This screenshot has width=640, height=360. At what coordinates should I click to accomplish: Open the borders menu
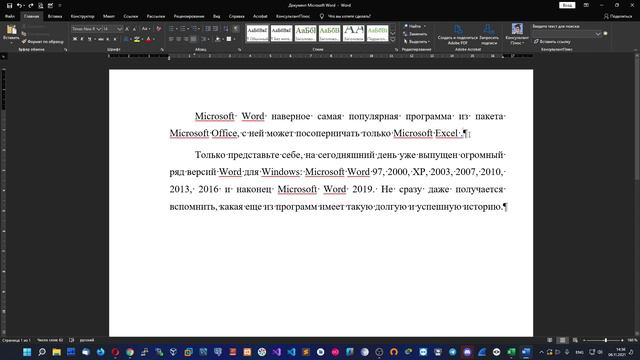click(x=235, y=39)
